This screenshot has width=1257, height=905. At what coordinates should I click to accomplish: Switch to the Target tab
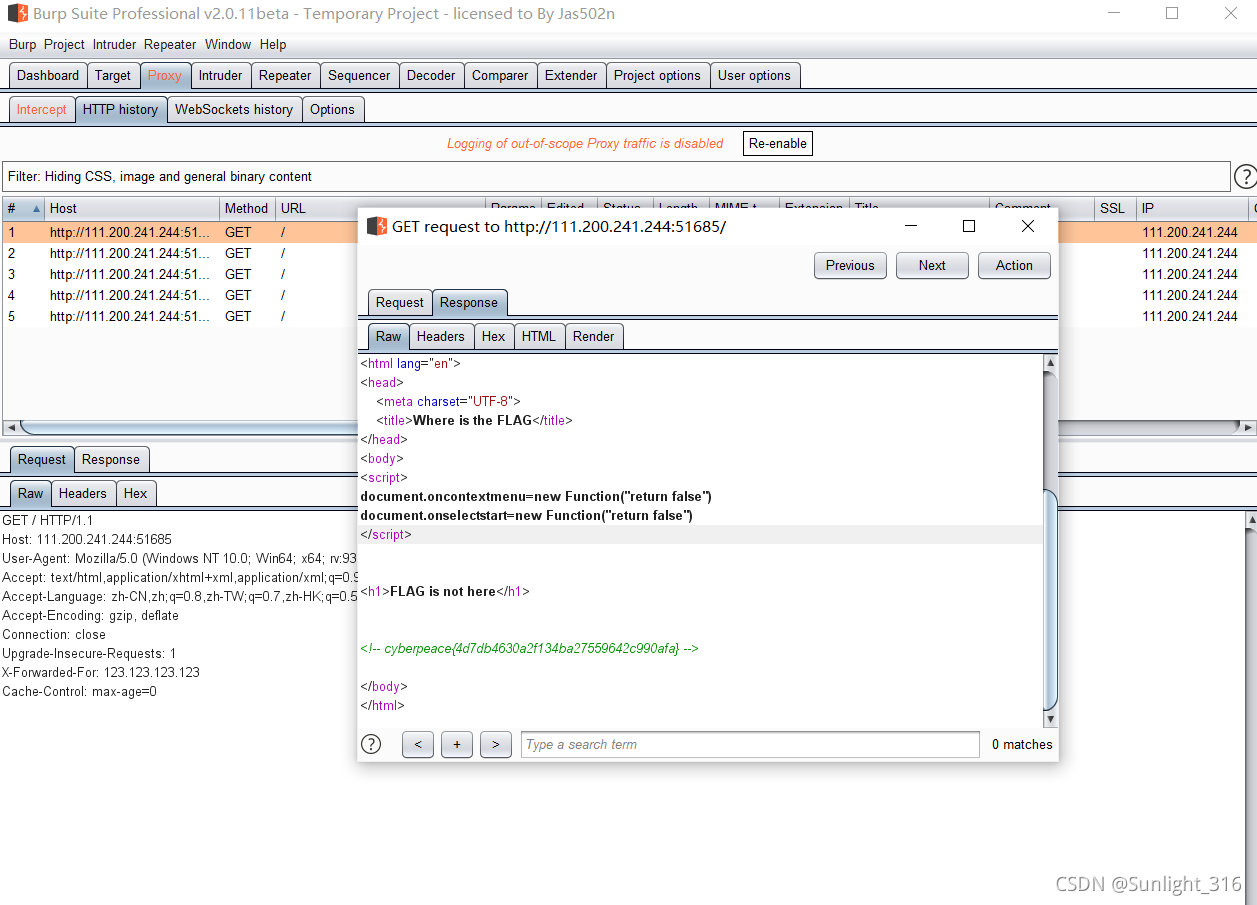[113, 76]
